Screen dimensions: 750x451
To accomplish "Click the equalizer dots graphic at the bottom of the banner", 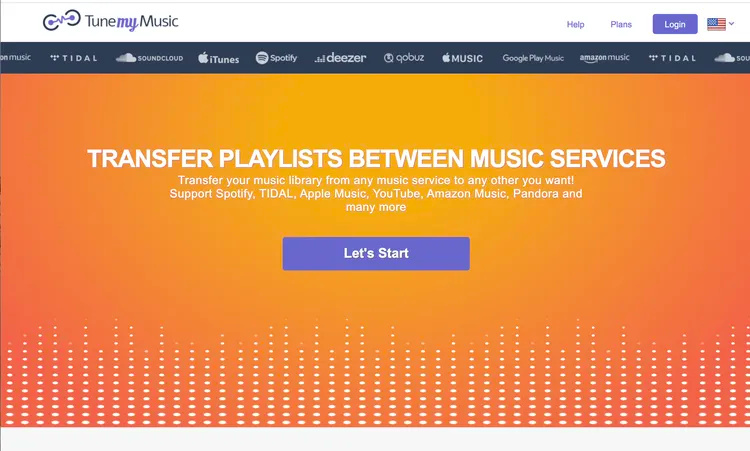I will pos(375,372).
